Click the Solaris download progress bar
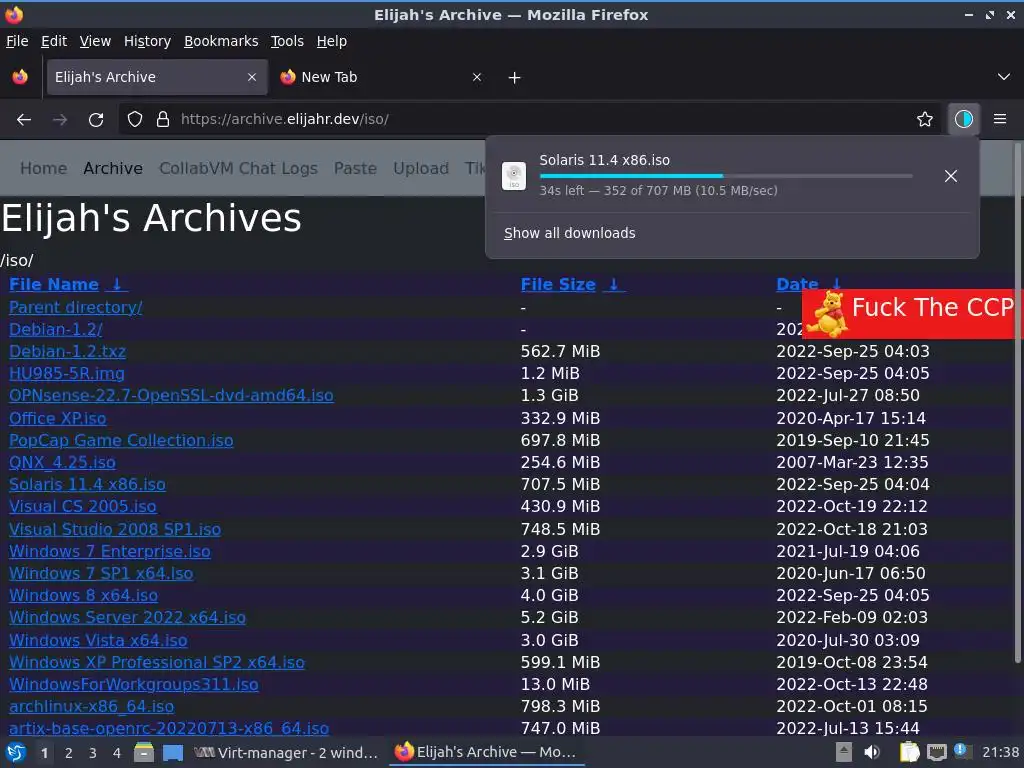Screen dimensions: 1024x768 tap(726, 176)
